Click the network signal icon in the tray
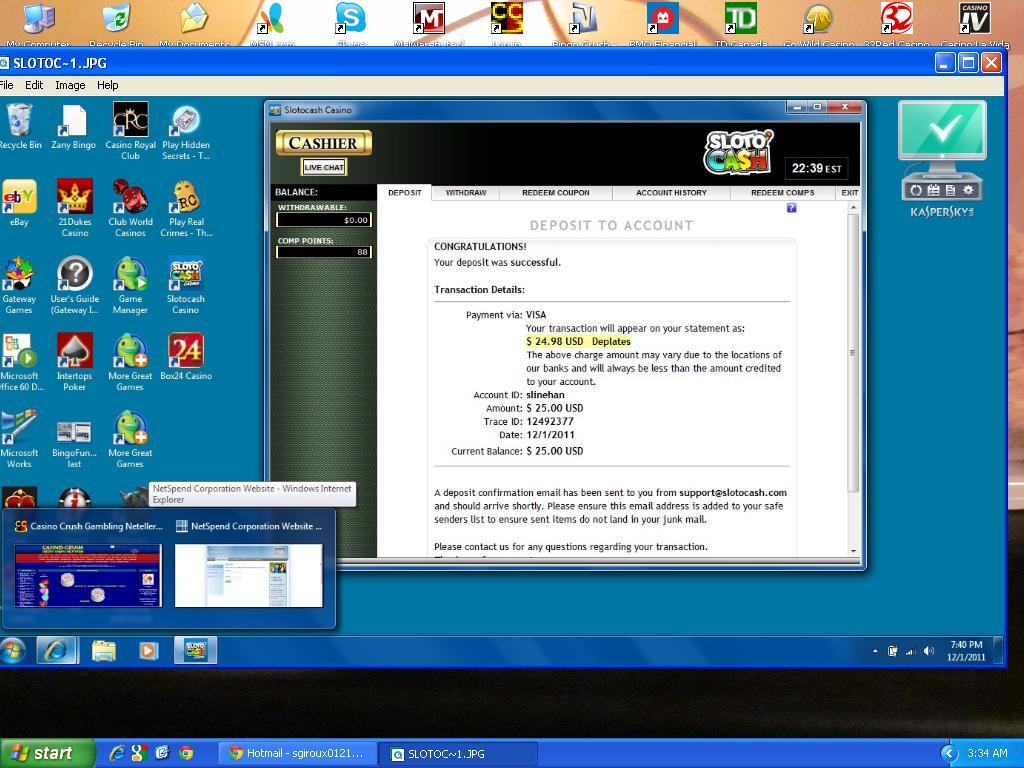The image size is (1024, 768). tap(910, 651)
